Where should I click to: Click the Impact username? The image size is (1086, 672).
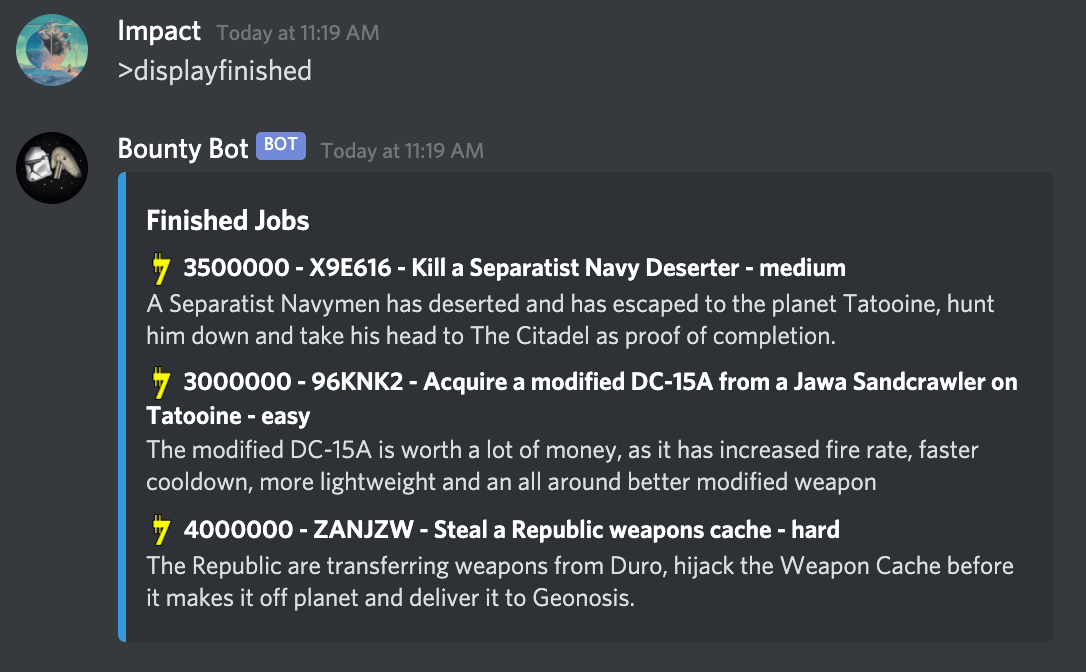[x=159, y=31]
